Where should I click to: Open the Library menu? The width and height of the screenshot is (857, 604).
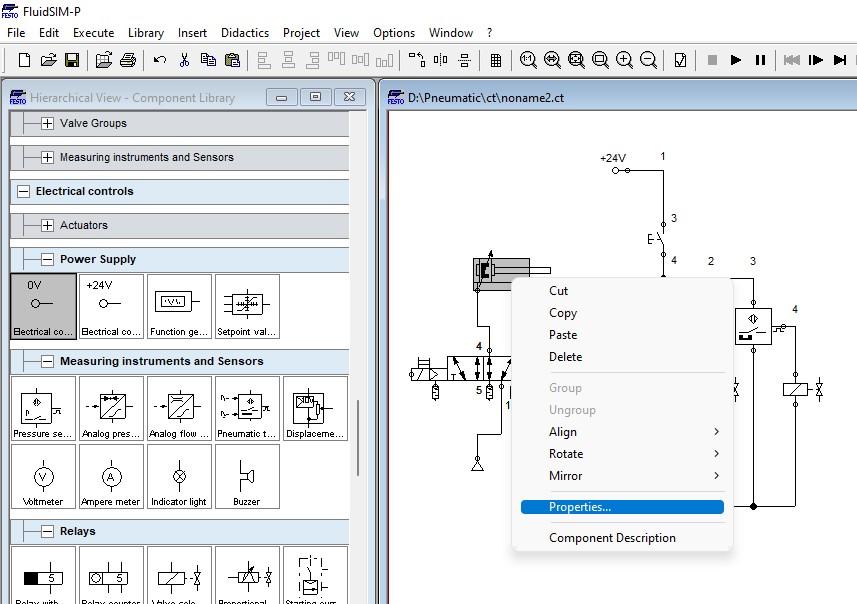(146, 33)
